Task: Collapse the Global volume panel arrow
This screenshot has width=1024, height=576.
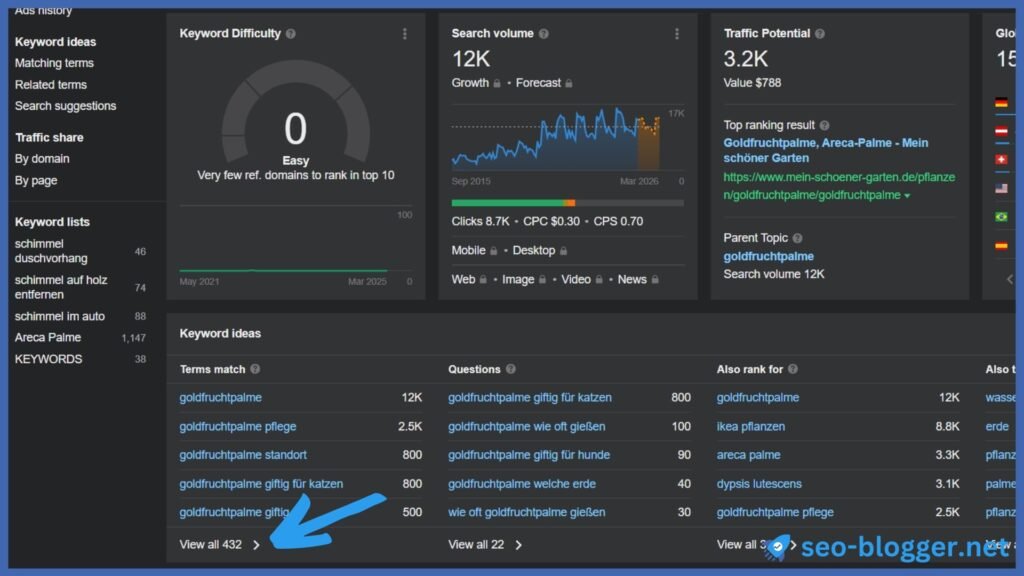Action: coord(1010,280)
